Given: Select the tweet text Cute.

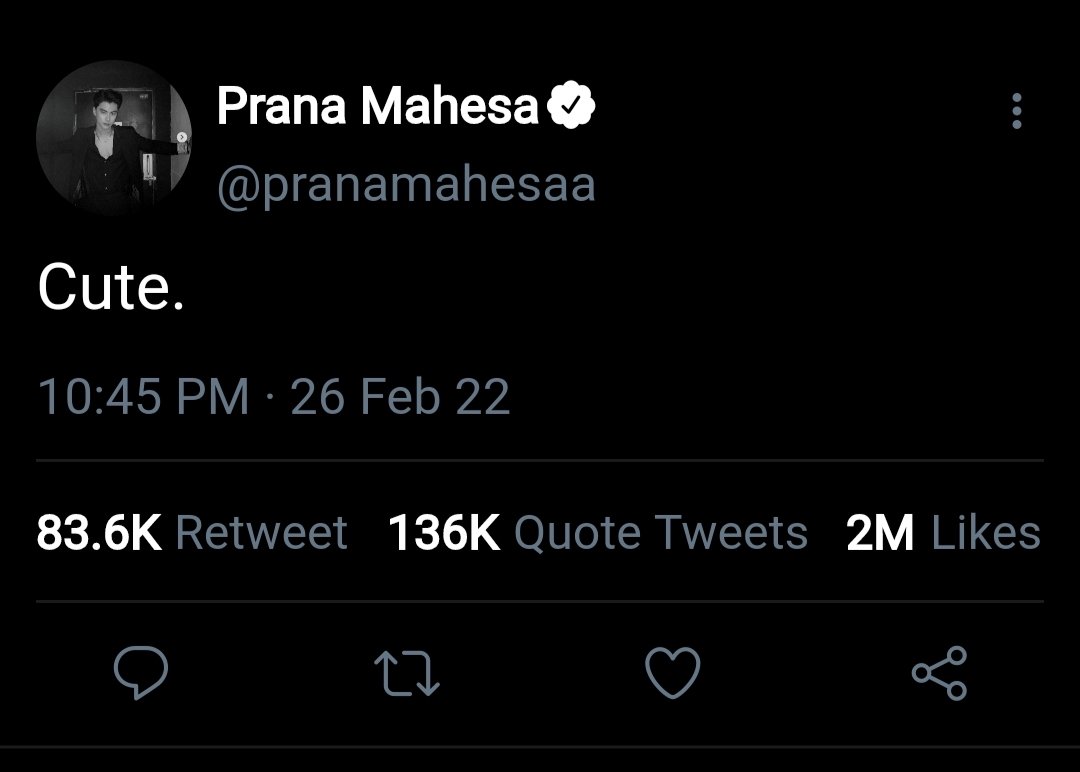Looking at the screenshot, I should point(111,286).
